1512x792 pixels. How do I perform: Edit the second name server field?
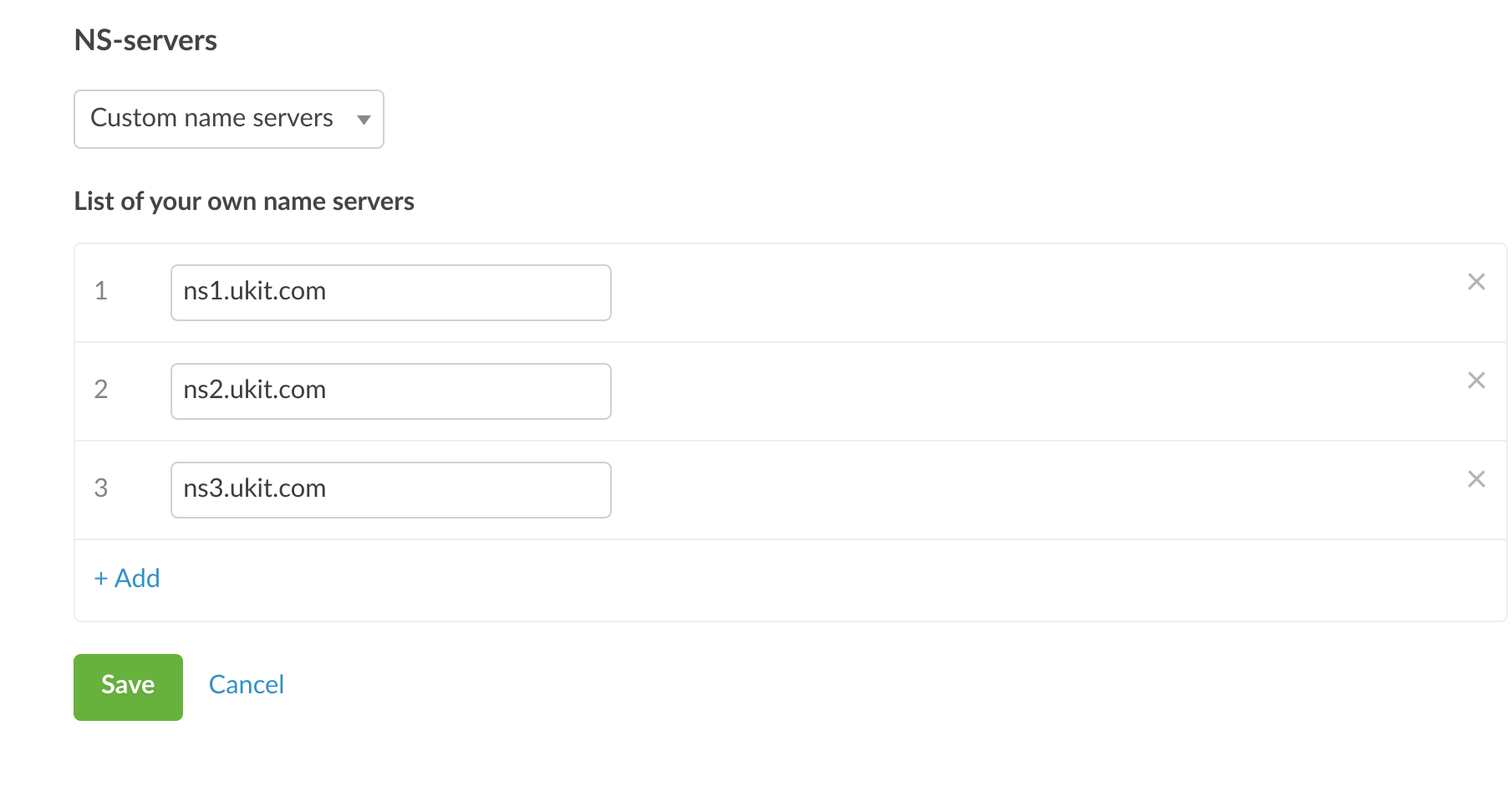(390, 391)
